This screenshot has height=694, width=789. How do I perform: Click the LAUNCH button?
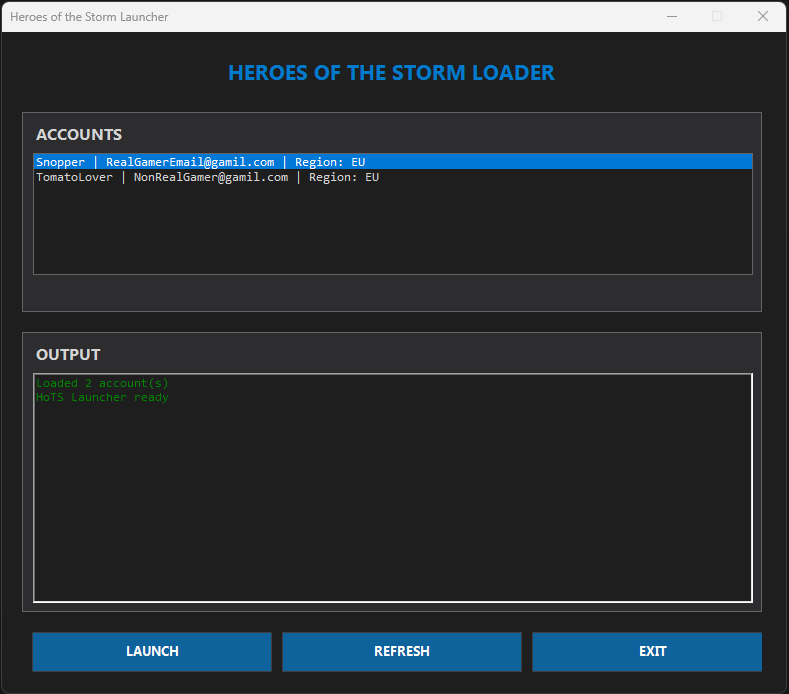[x=152, y=652]
